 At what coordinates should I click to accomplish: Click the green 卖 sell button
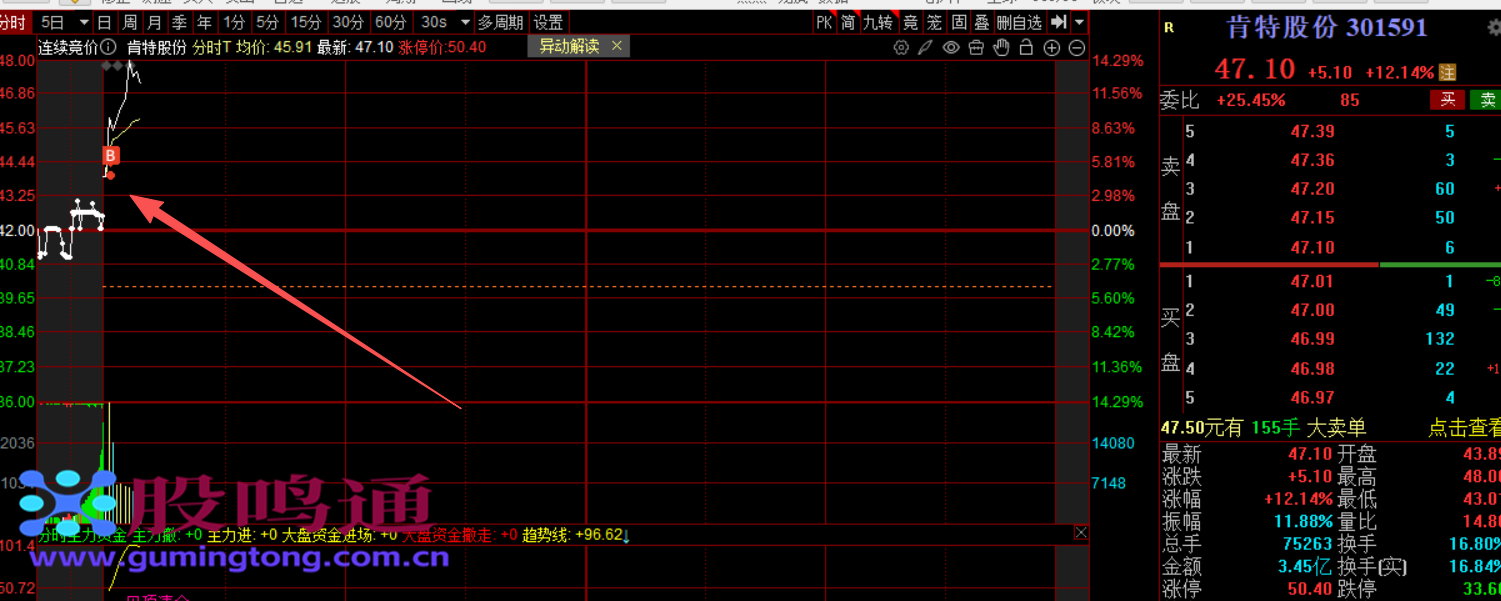[1488, 100]
